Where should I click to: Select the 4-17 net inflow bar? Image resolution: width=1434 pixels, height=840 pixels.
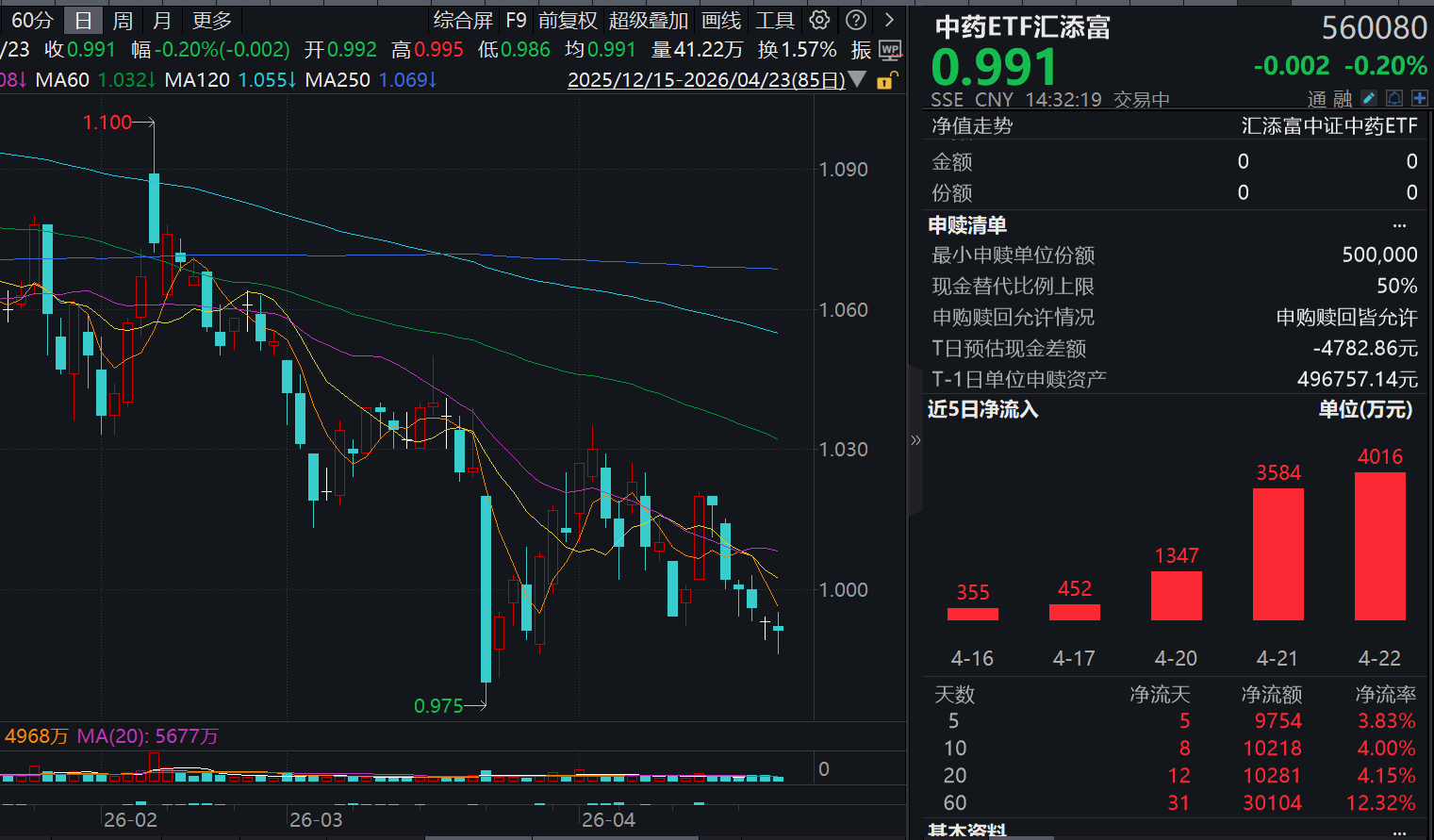pyautogui.click(x=1075, y=612)
